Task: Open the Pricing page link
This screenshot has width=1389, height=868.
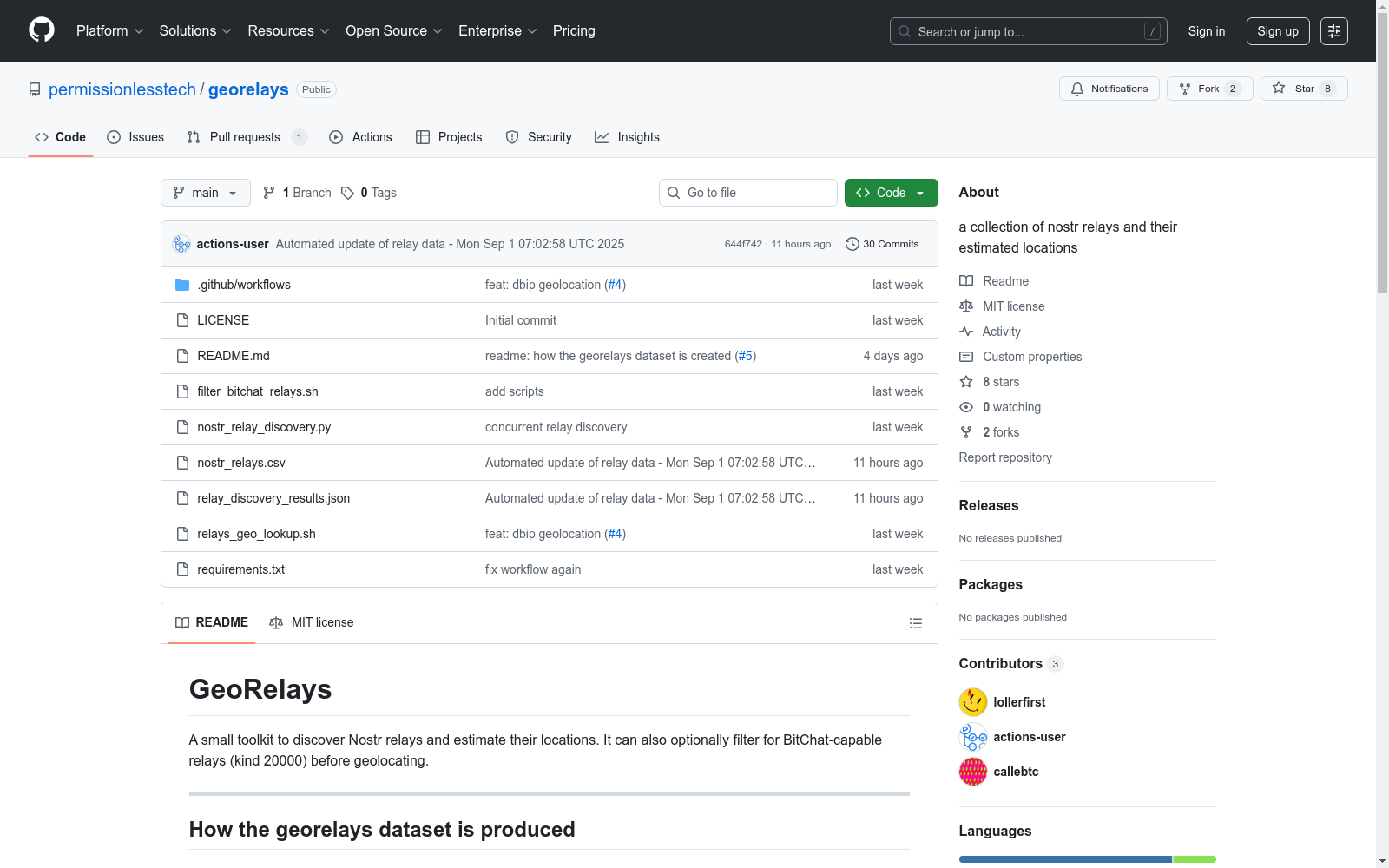Action: pyautogui.click(x=574, y=31)
